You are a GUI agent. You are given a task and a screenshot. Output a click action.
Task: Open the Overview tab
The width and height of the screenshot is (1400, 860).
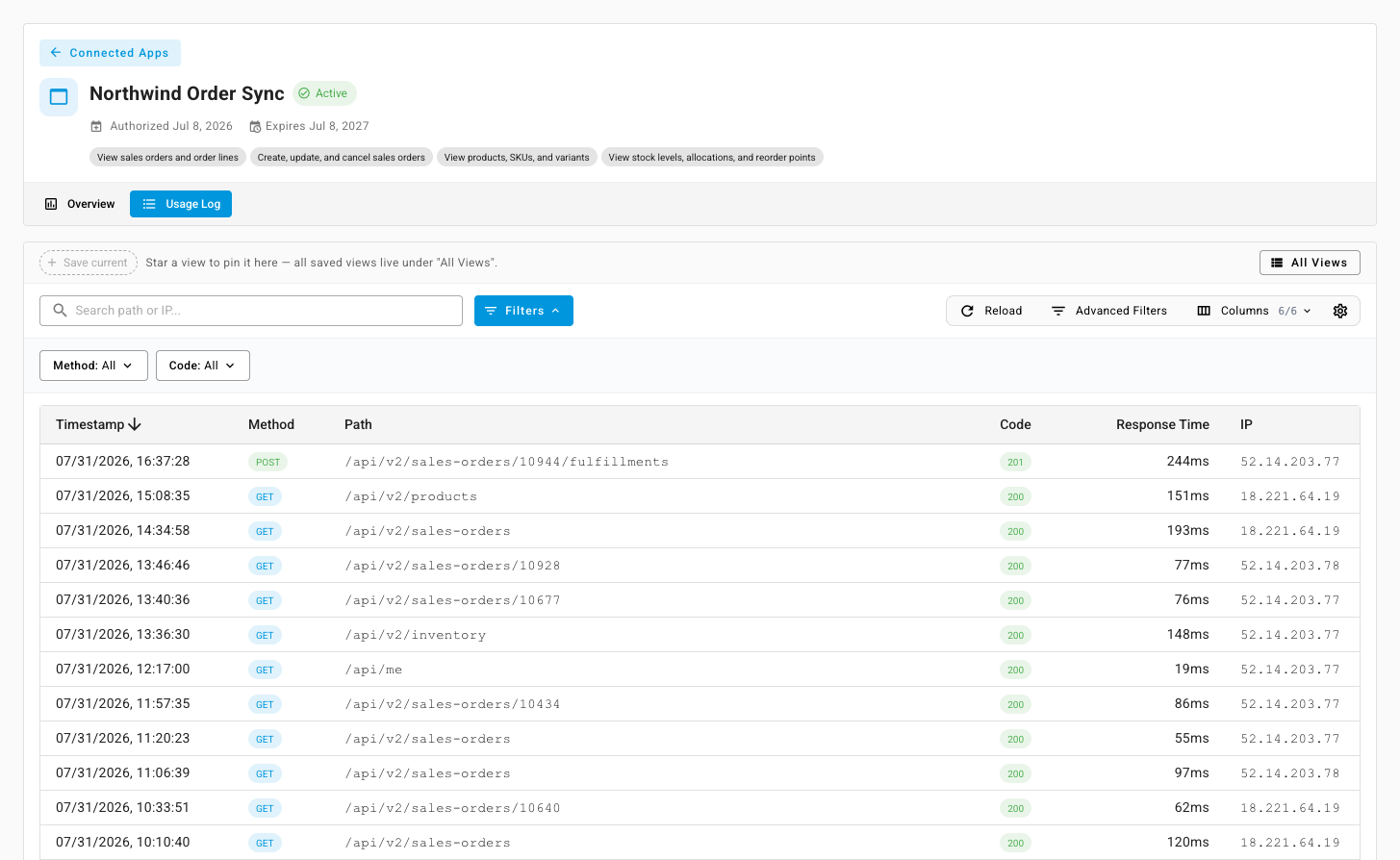[x=80, y=204]
